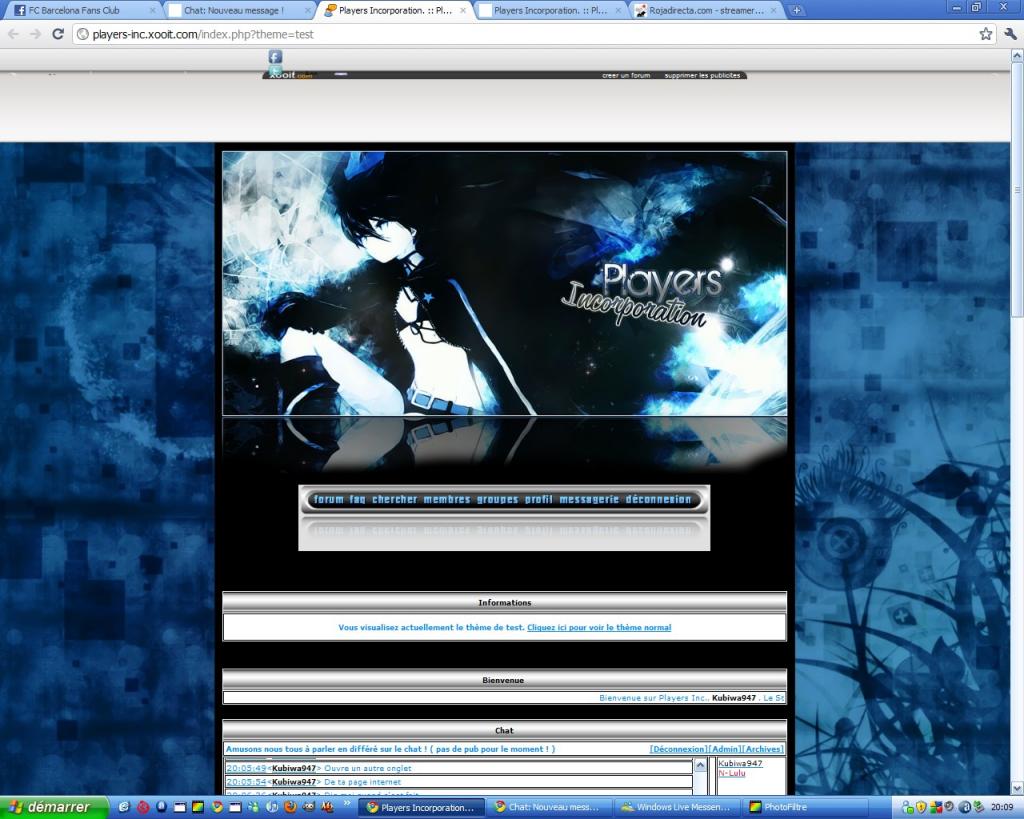Click the page scrollbar down arrow
1024x819 pixels.
point(1017,788)
